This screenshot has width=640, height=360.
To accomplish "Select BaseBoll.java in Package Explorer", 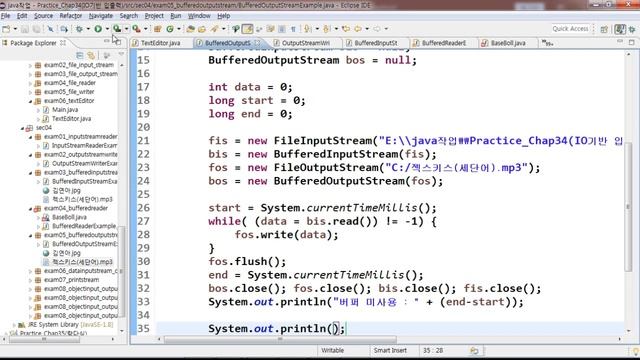I will (69, 217).
